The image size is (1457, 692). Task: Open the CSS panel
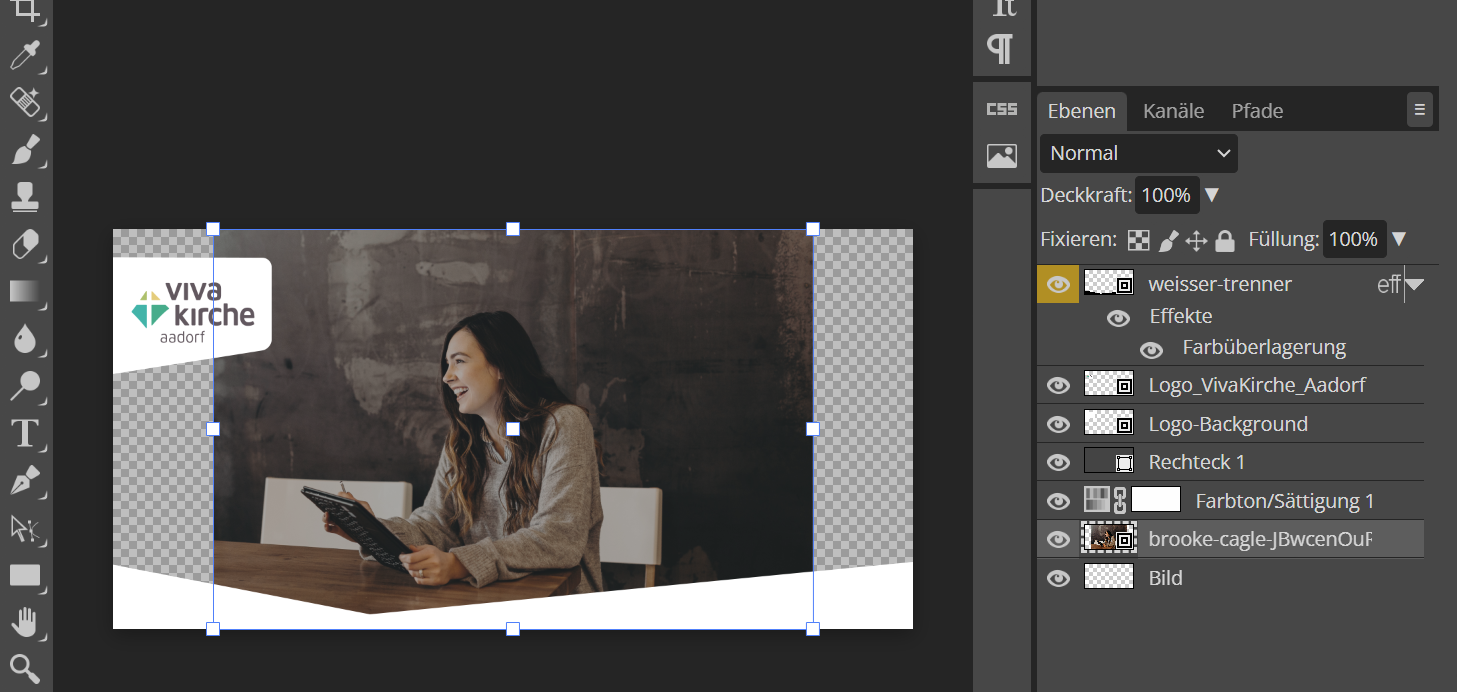(x=1001, y=109)
